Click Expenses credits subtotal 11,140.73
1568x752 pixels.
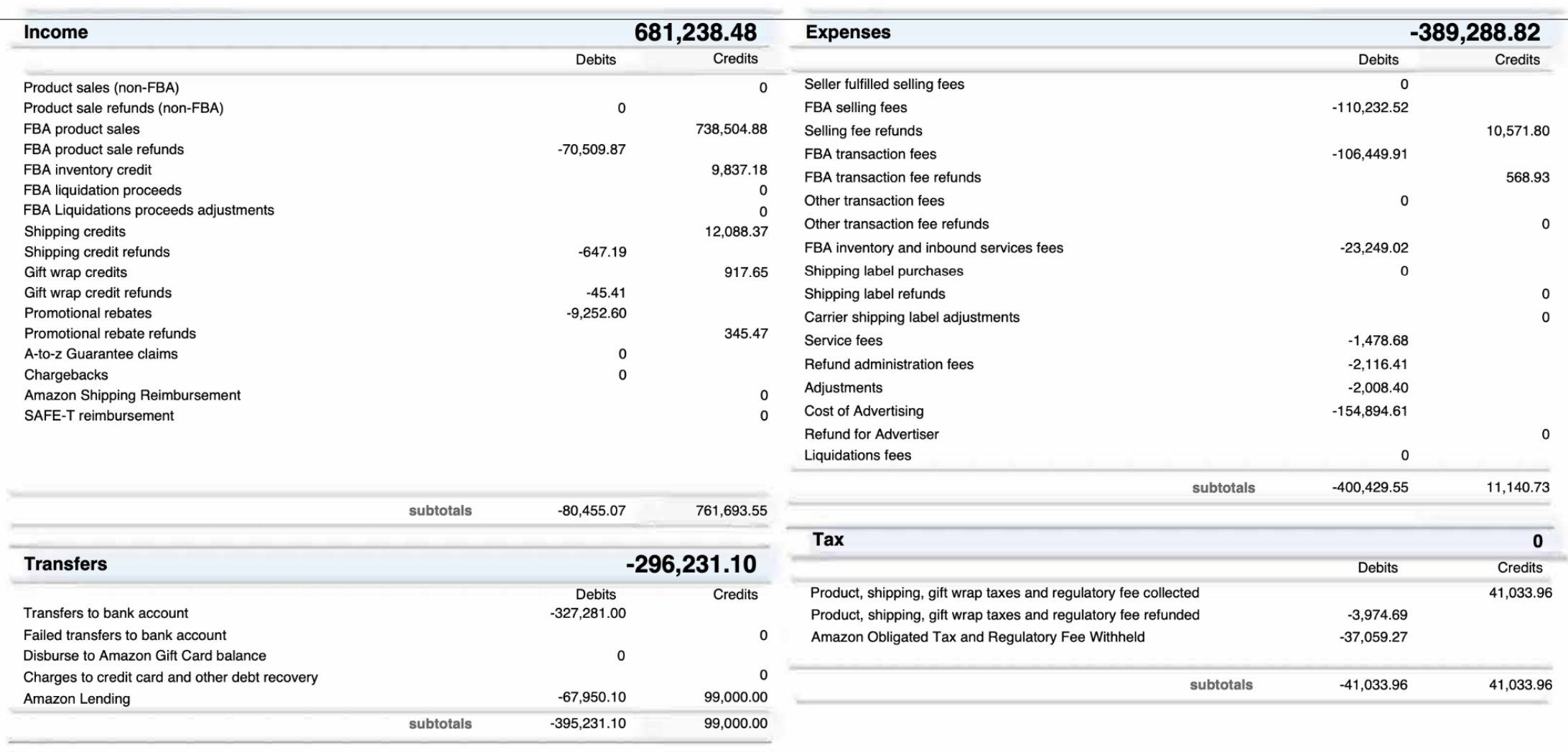point(1518,487)
